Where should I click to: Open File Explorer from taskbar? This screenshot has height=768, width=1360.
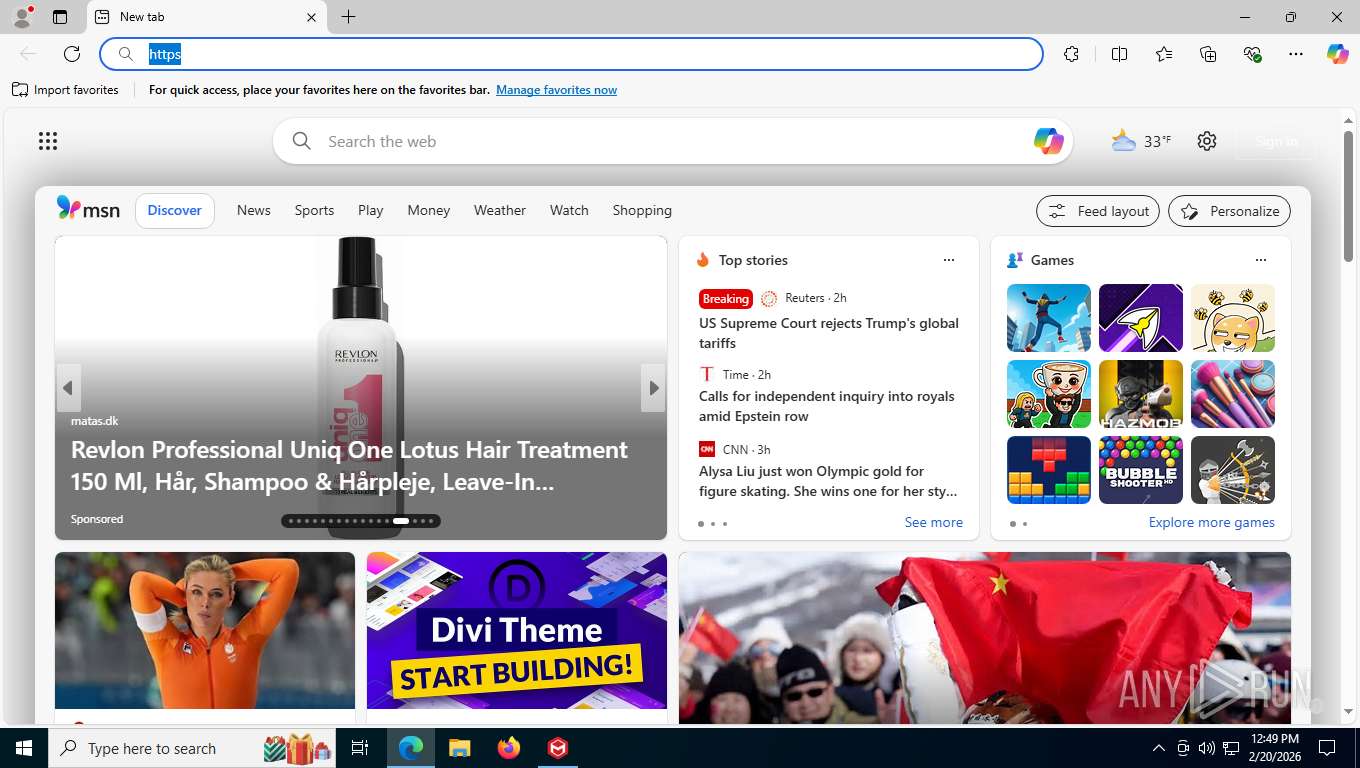pyautogui.click(x=459, y=748)
